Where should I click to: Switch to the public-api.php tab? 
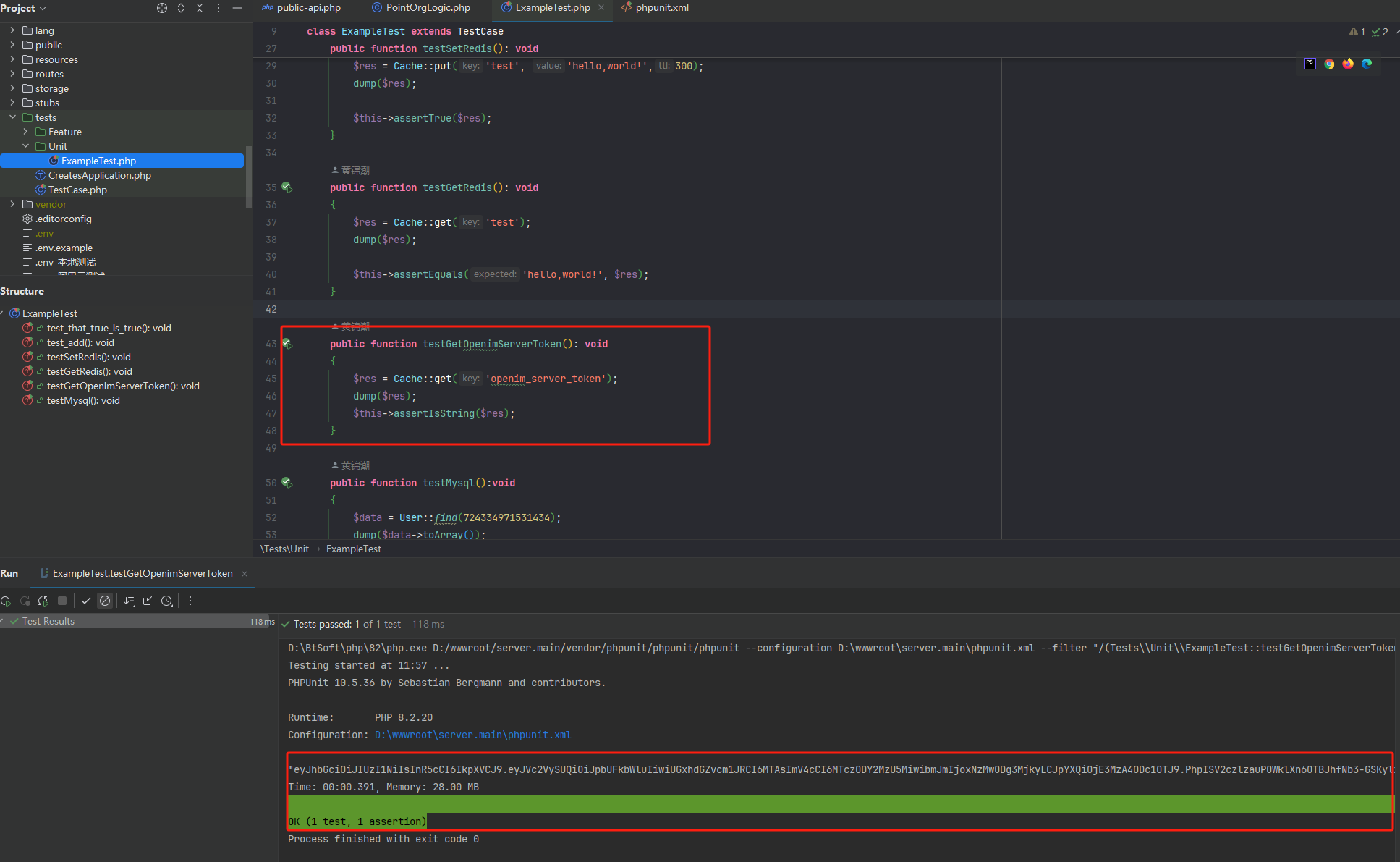pyautogui.click(x=302, y=8)
